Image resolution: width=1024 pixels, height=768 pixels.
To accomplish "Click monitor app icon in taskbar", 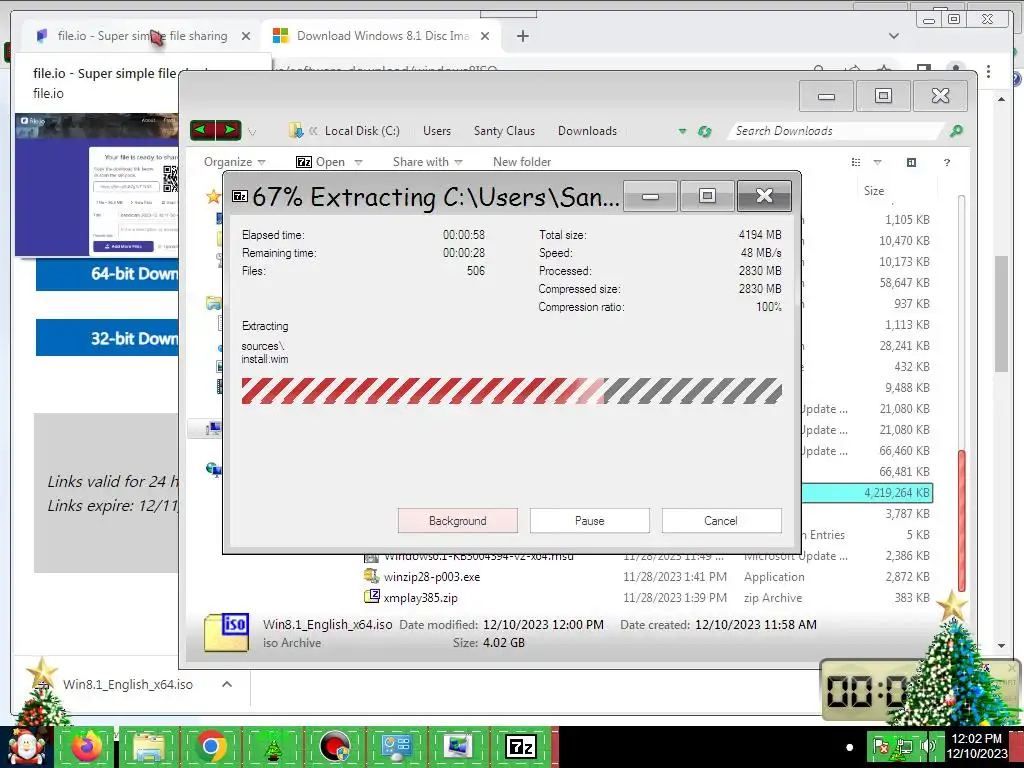I will (x=458, y=746).
